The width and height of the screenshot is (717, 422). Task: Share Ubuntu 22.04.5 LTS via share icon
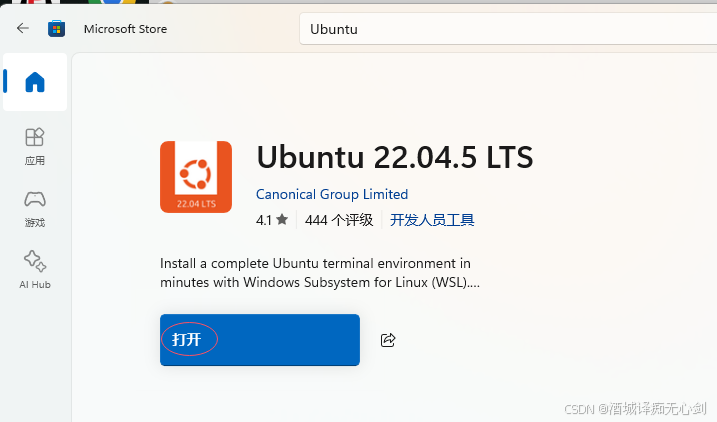point(388,340)
